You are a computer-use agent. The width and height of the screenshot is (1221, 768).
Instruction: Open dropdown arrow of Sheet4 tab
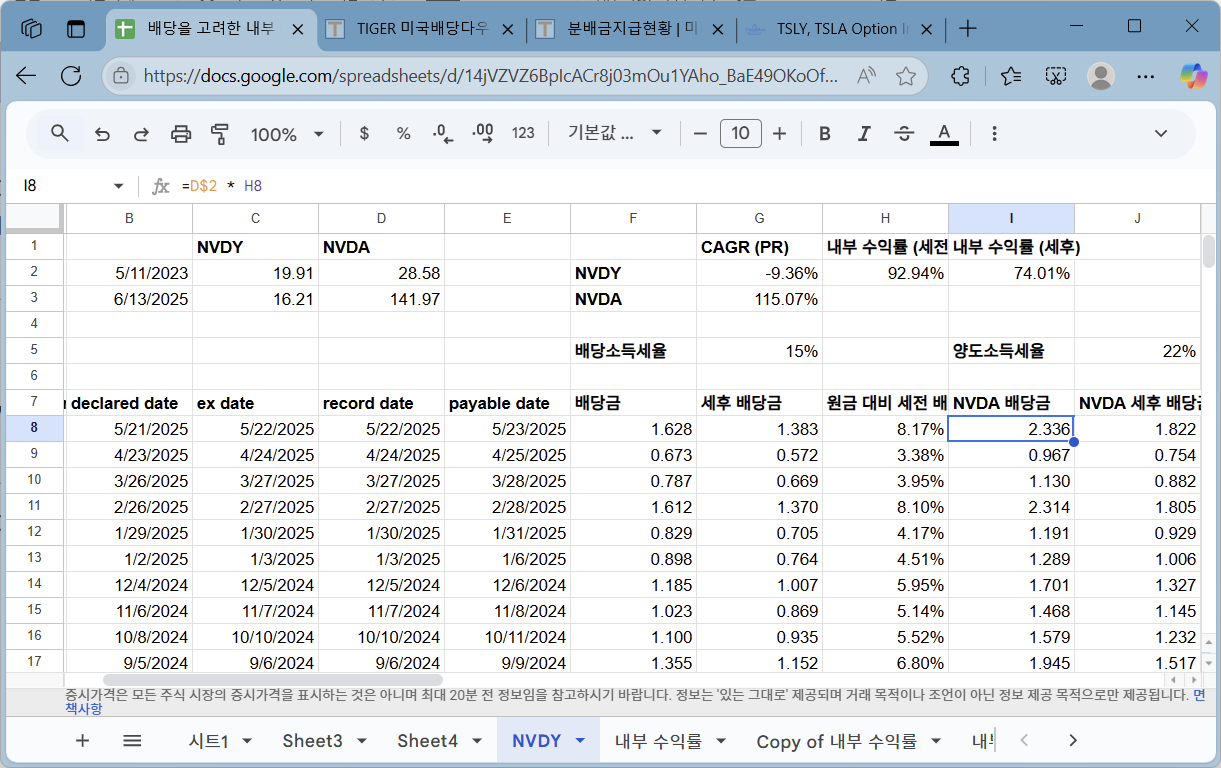point(477,741)
